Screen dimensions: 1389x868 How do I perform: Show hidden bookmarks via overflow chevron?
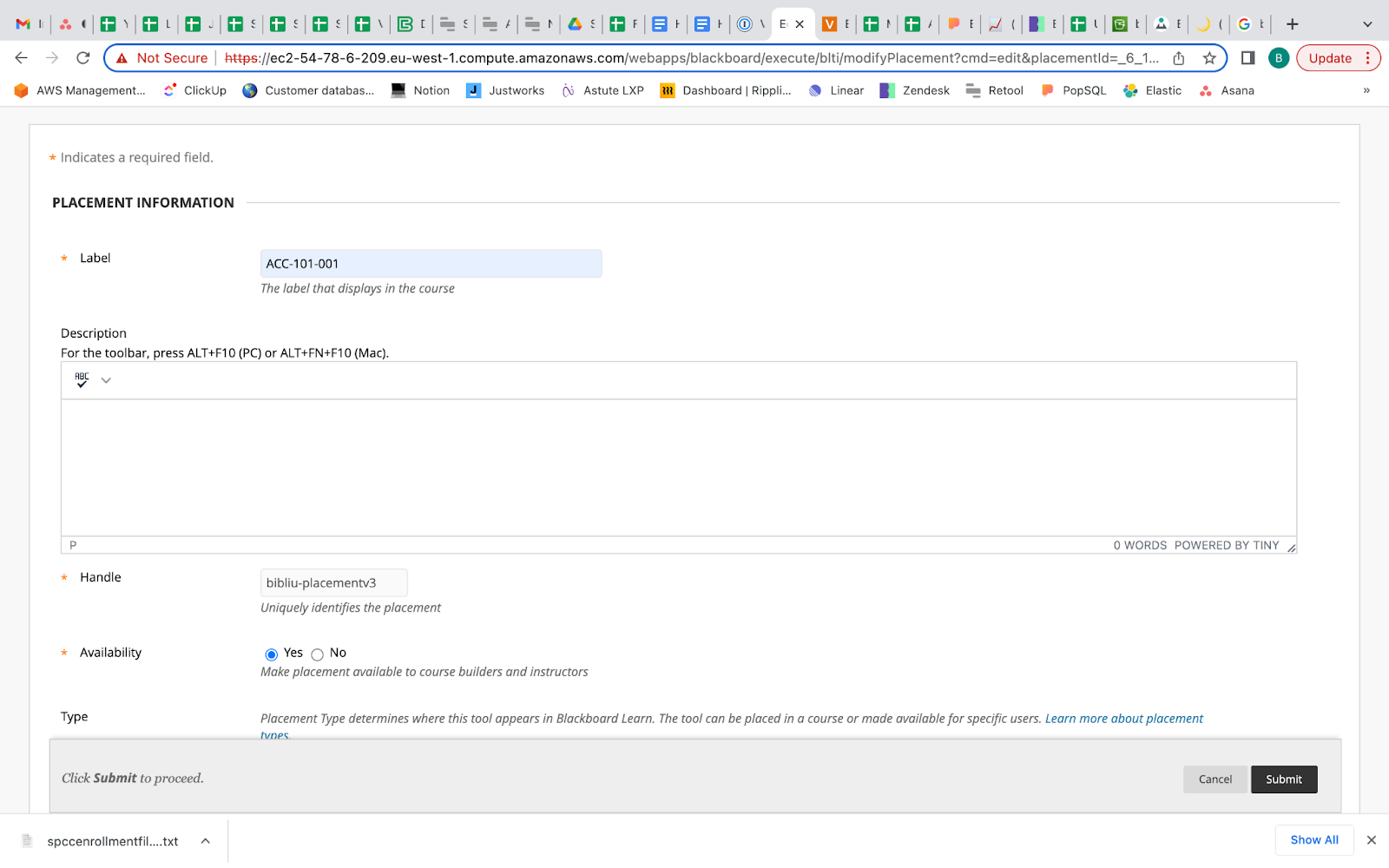pyautogui.click(x=1366, y=90)
